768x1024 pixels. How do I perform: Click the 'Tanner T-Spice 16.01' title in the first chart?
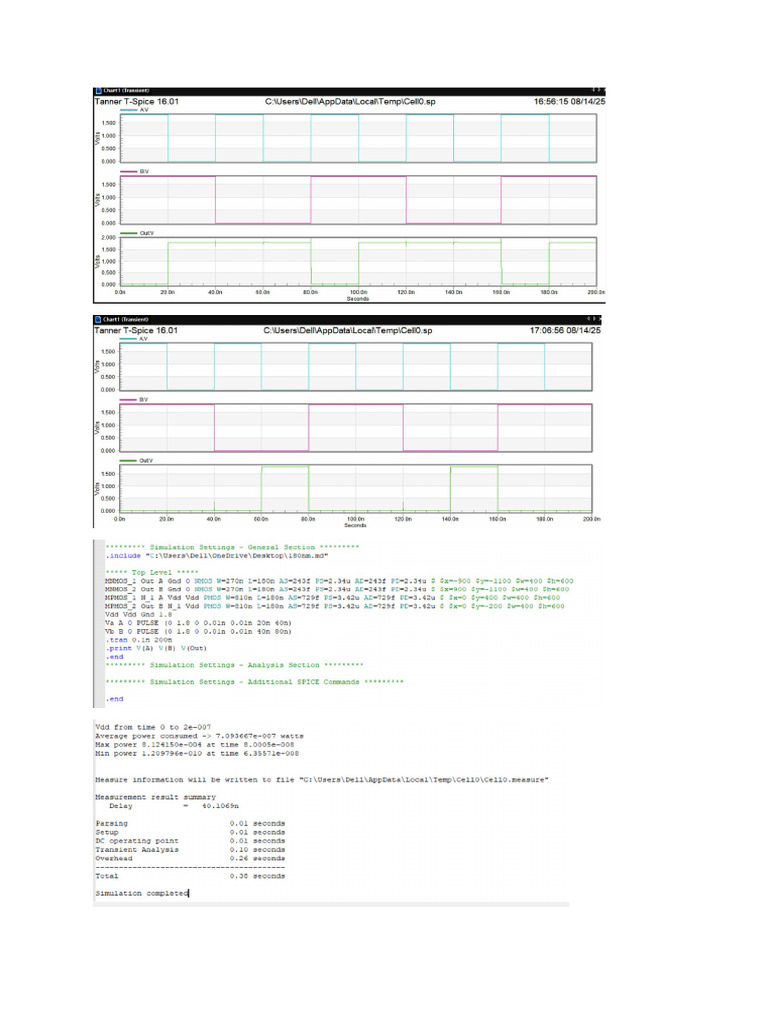click(x=136, y=101)
